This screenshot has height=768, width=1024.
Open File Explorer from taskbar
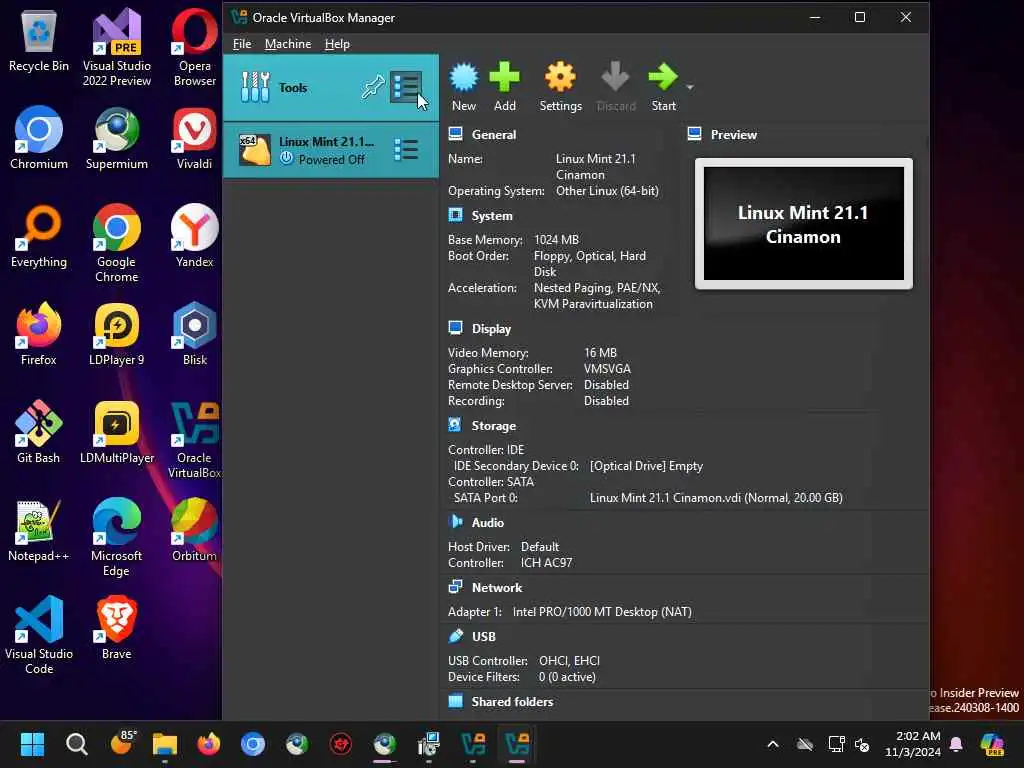click(165, 744)
